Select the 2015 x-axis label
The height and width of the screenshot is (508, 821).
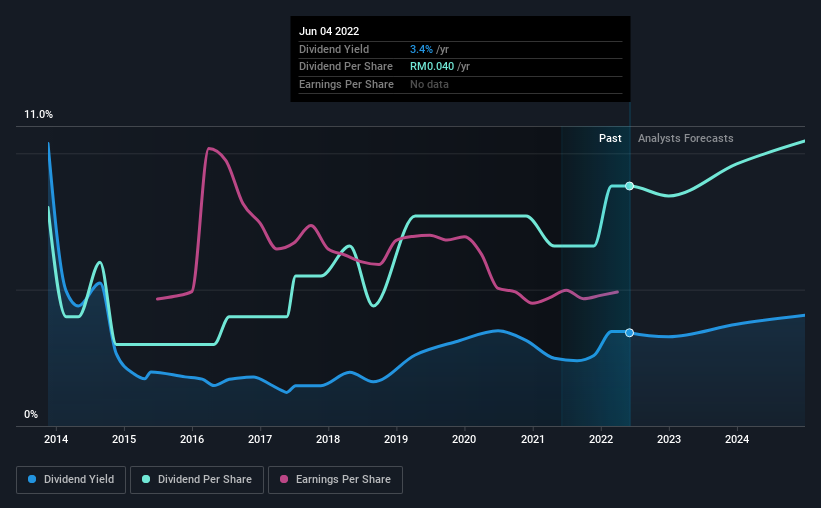click(x=124, y=439)
